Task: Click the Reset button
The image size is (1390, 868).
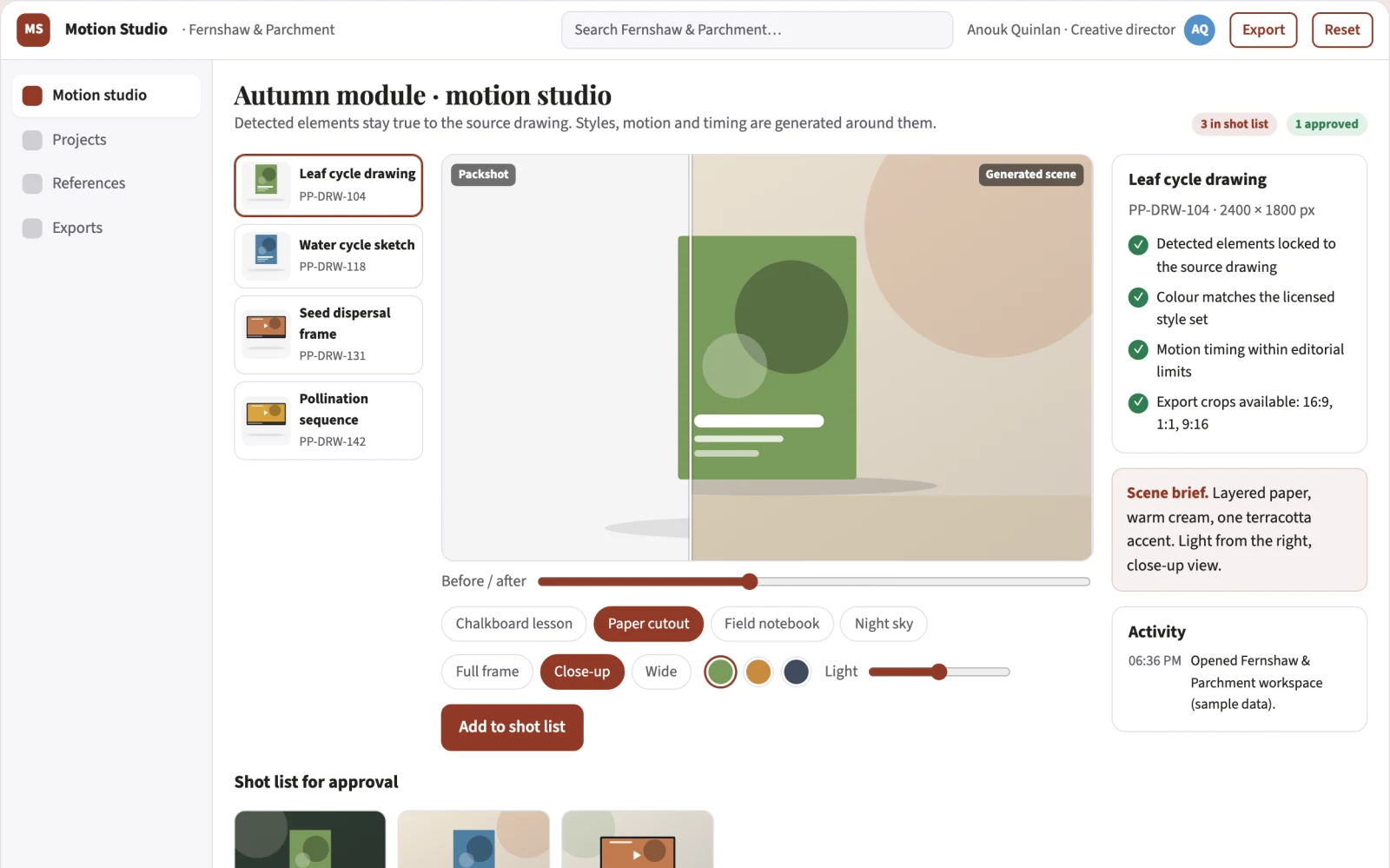Action: [1342, 30]
